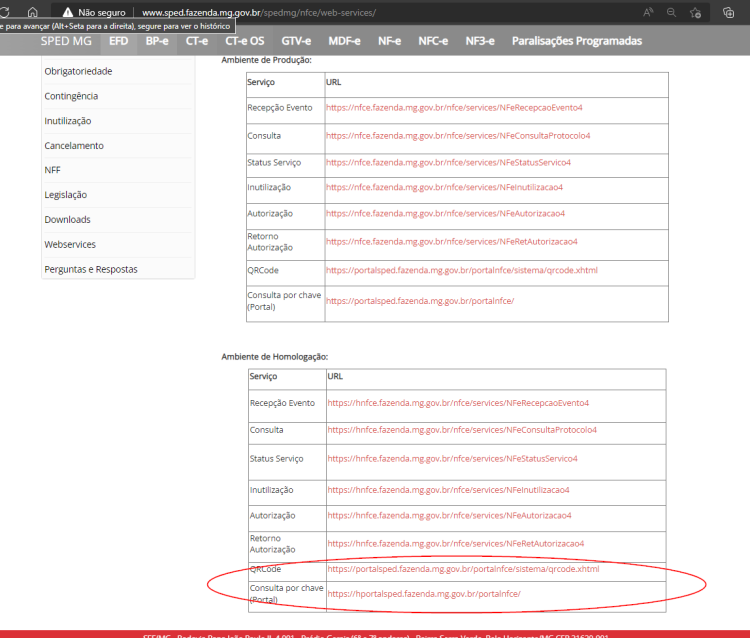Screen dimensions: 750x638
Task: Open the NFC-e menu item
Action: 433,41
